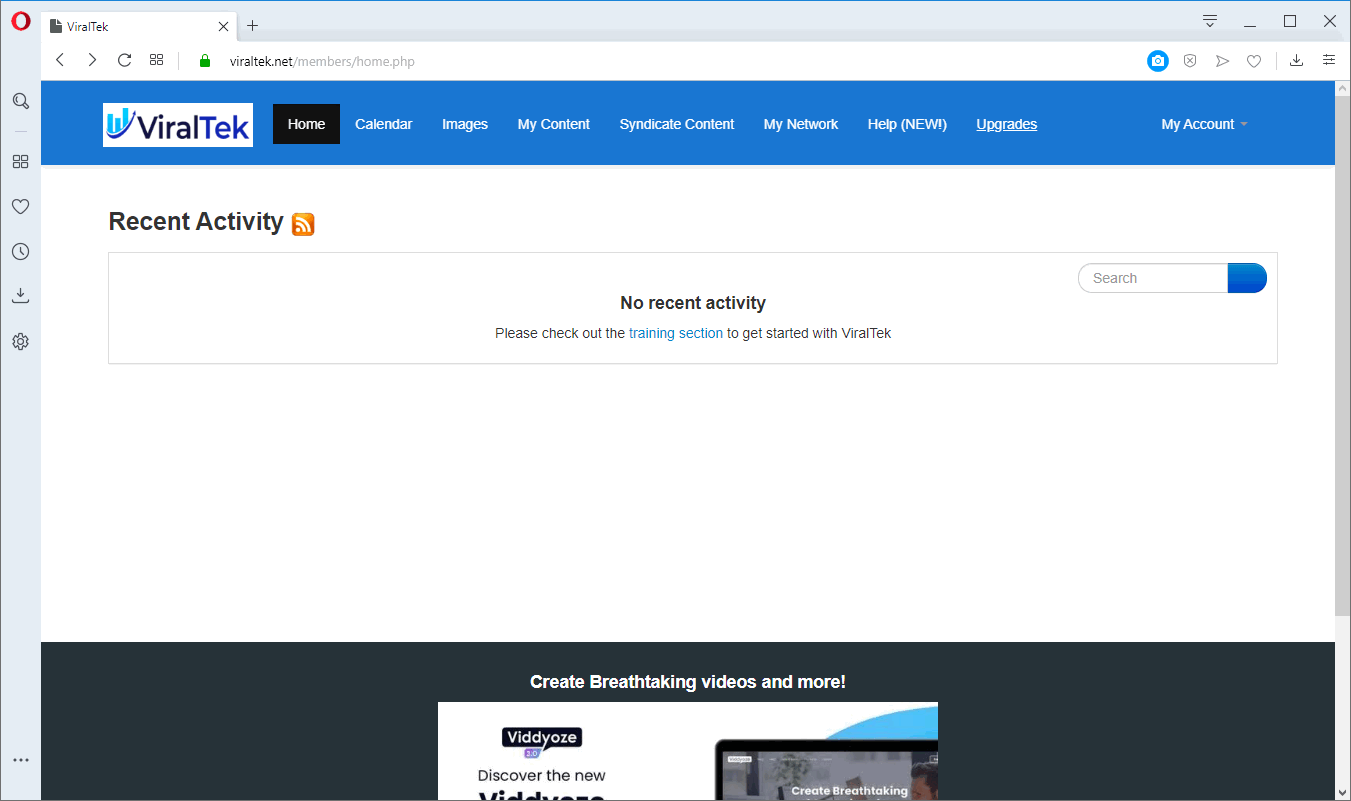Open a new tab with plus button
1351x801 pixels.
(x=252, y=26)
